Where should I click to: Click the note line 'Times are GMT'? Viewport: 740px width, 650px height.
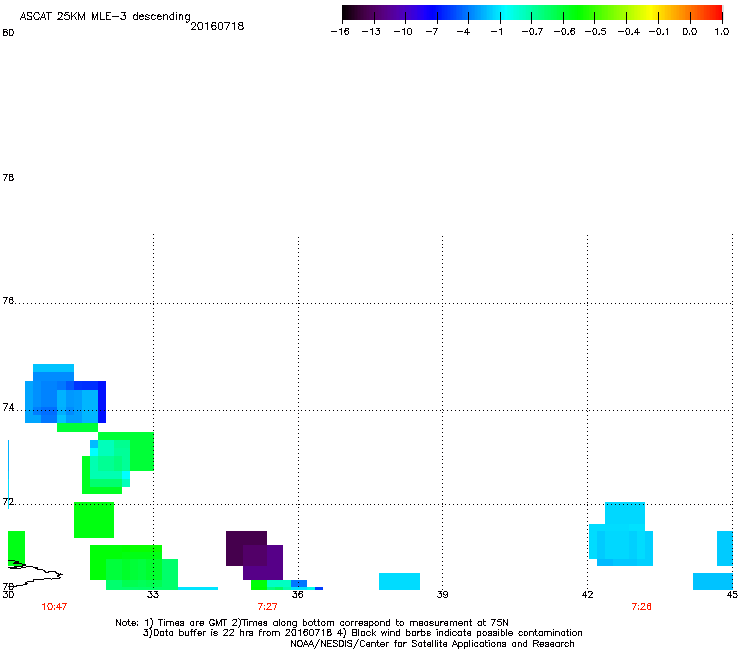(x=311, y=623)
